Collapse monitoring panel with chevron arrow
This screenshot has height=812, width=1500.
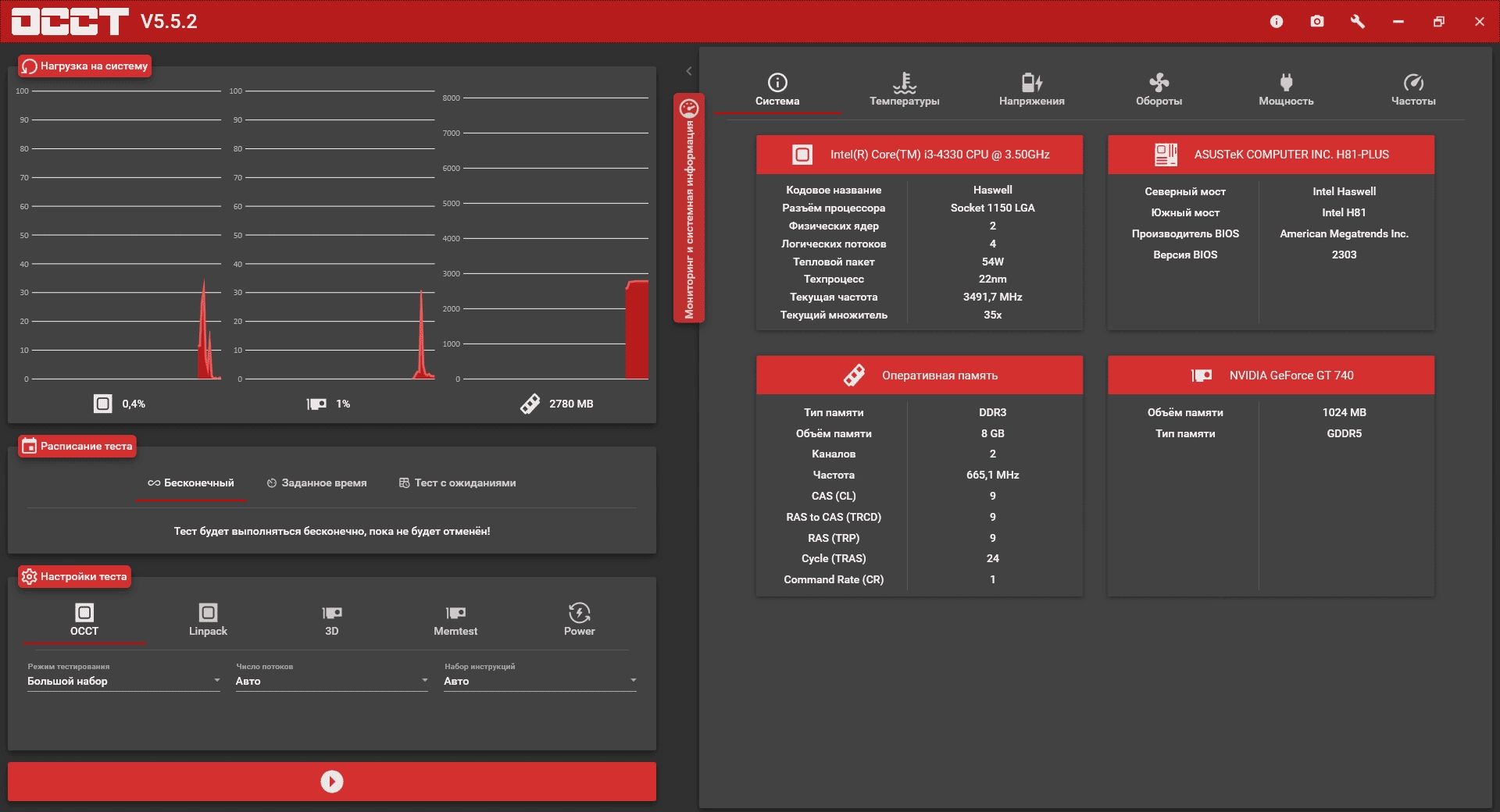tap(688, 71)
